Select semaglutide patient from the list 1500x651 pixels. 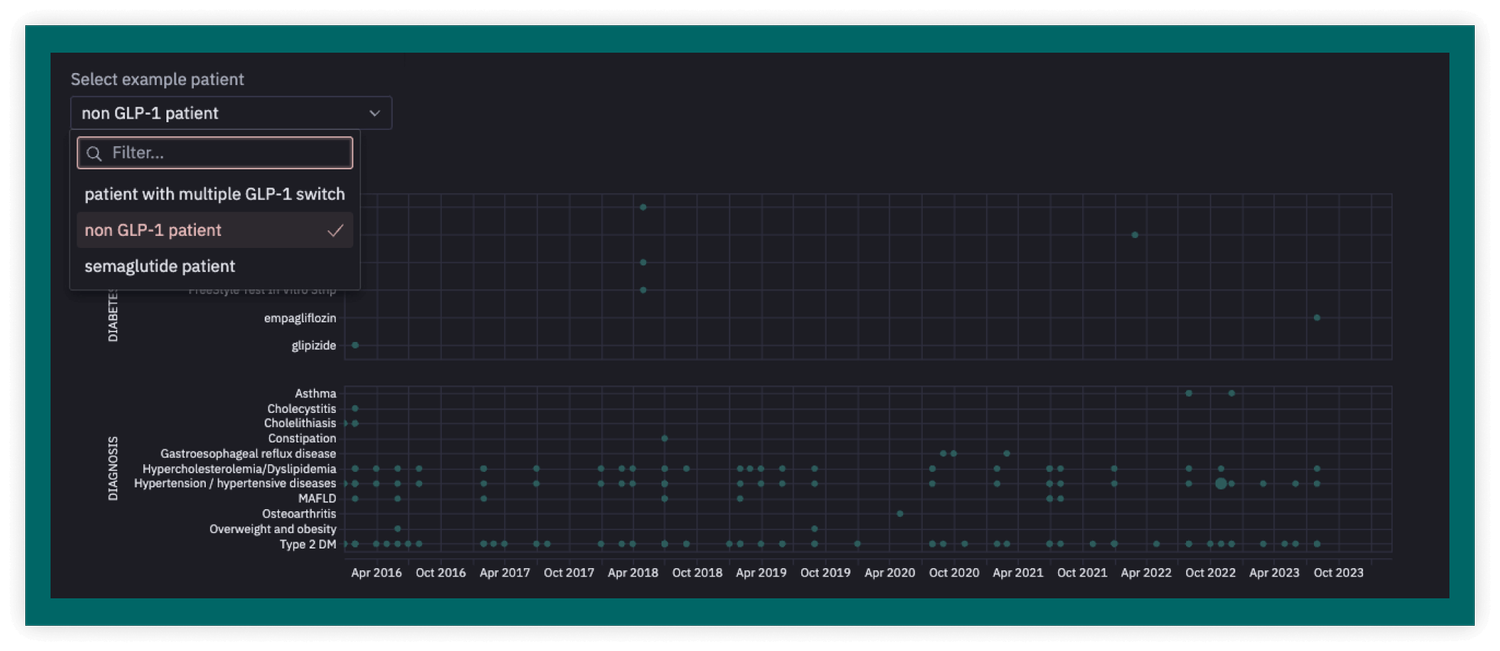point(160,266)
